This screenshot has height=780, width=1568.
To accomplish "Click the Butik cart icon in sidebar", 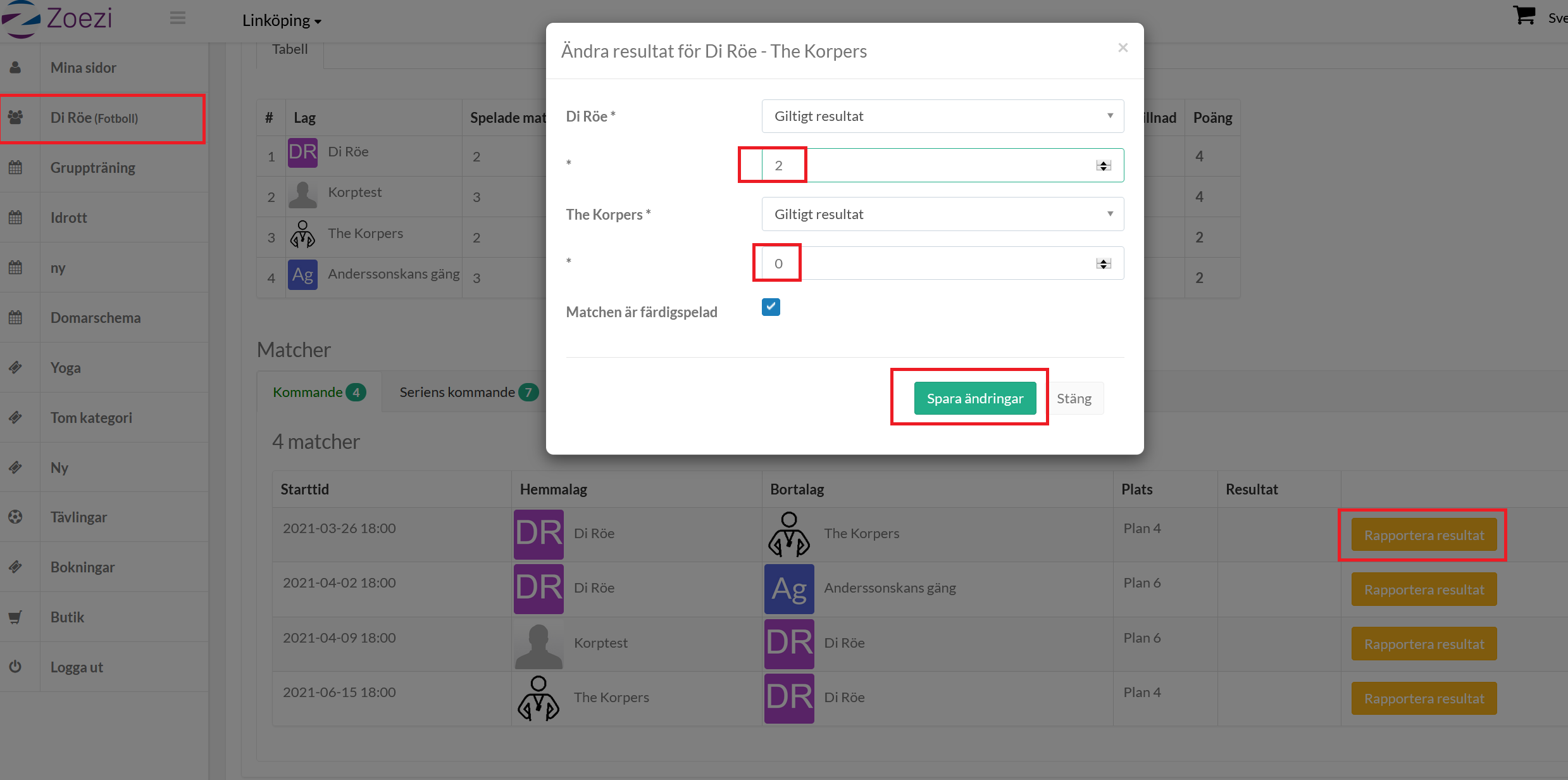I will [16, 617].
